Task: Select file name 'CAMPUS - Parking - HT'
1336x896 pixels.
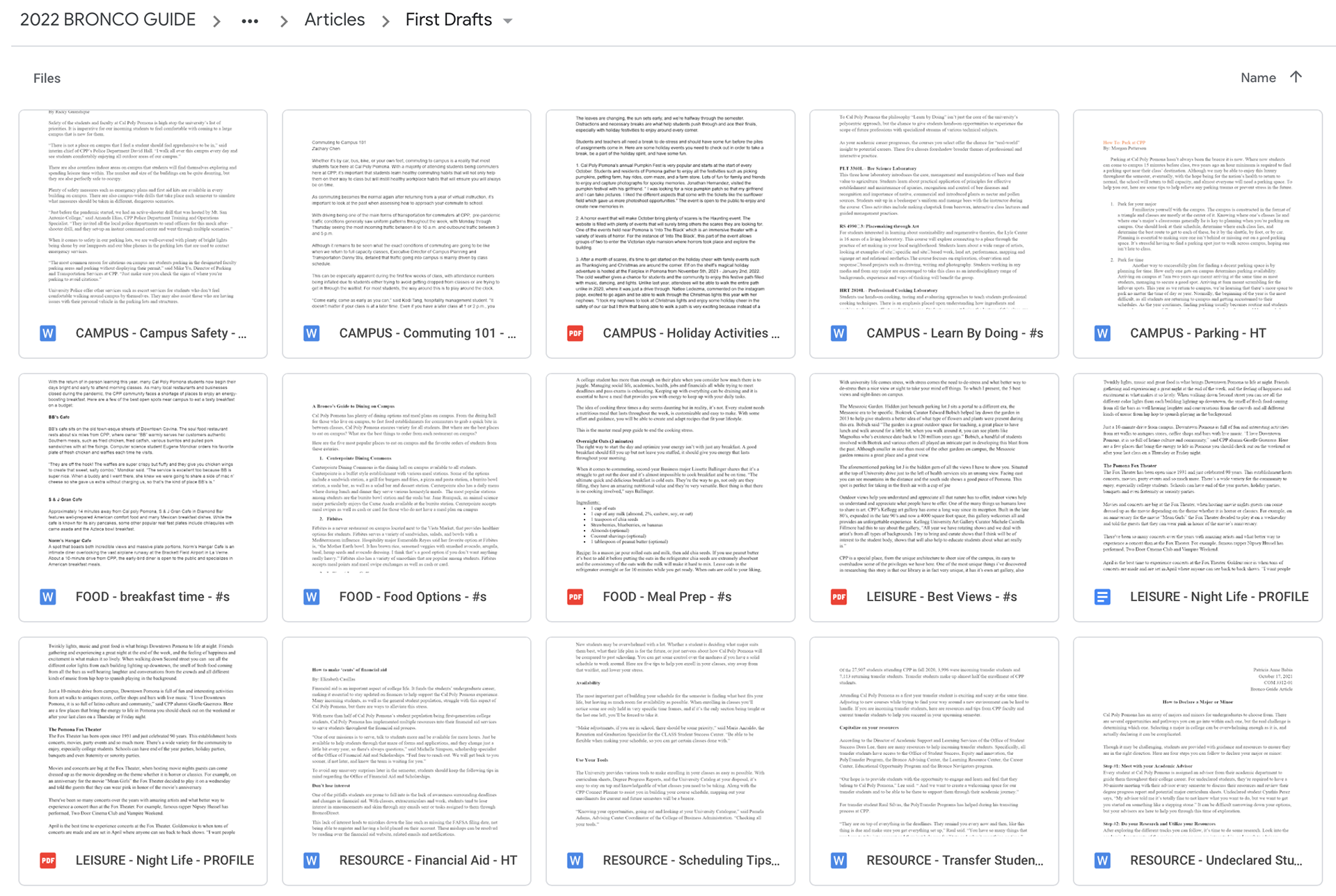Action: pyautogui.click(x=1198, y=333)
